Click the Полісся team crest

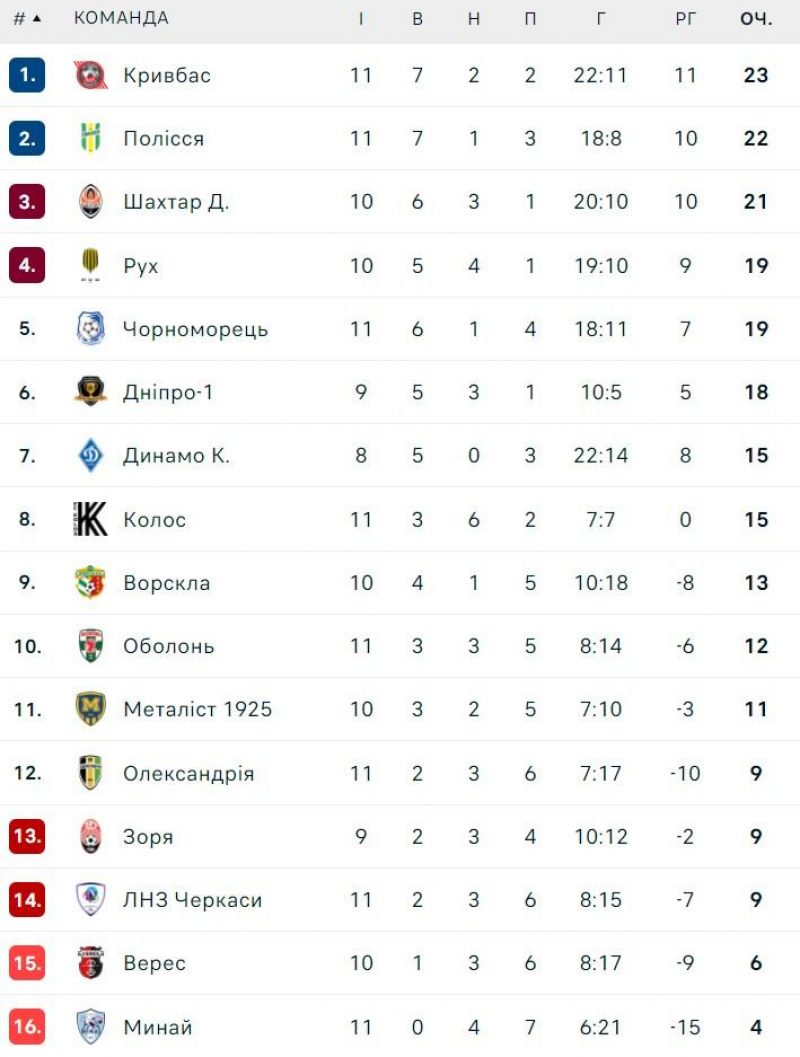90,138
